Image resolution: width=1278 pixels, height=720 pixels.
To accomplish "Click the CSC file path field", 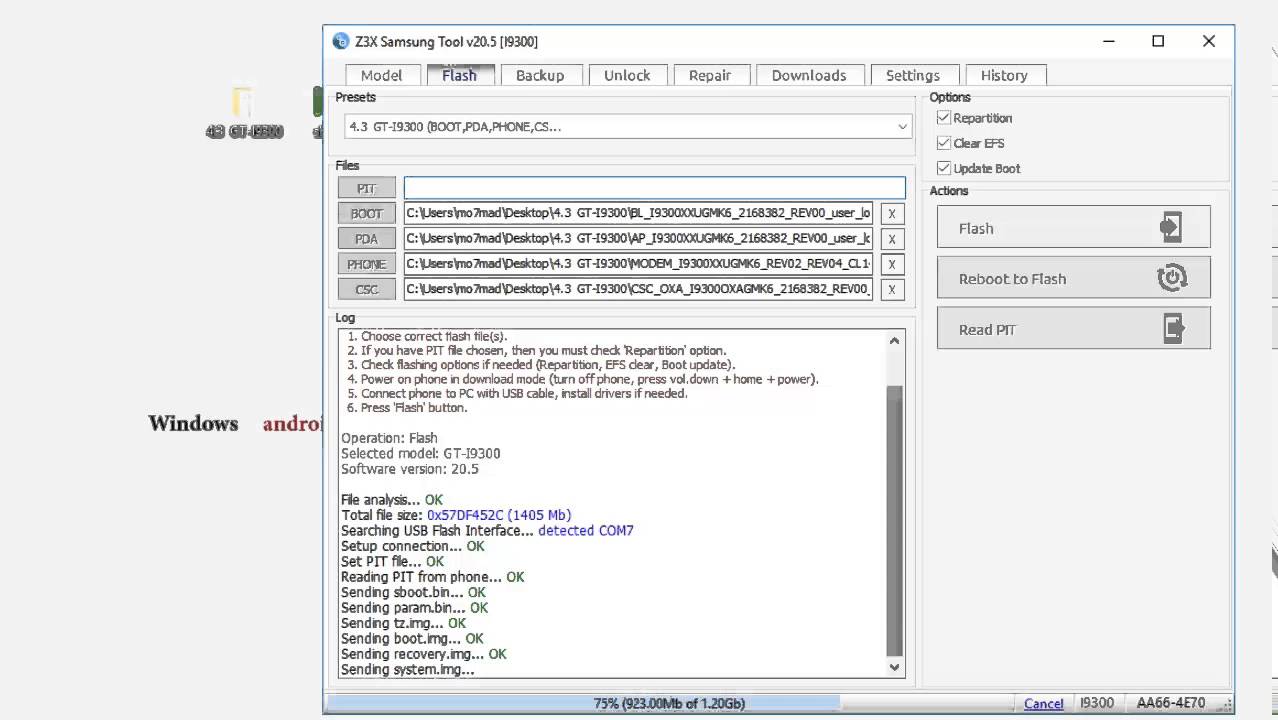I will 638,290.
